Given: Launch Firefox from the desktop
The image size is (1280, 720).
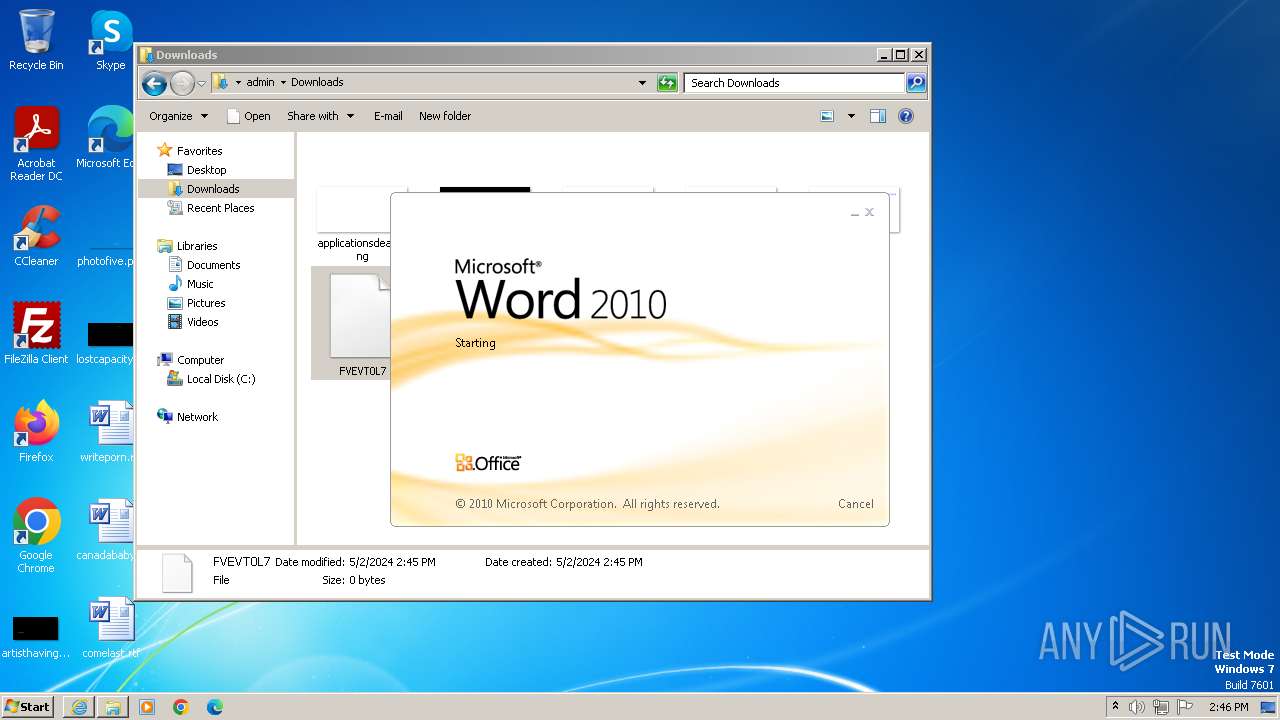Looking at the screenshot, I should tap(36, 432).
